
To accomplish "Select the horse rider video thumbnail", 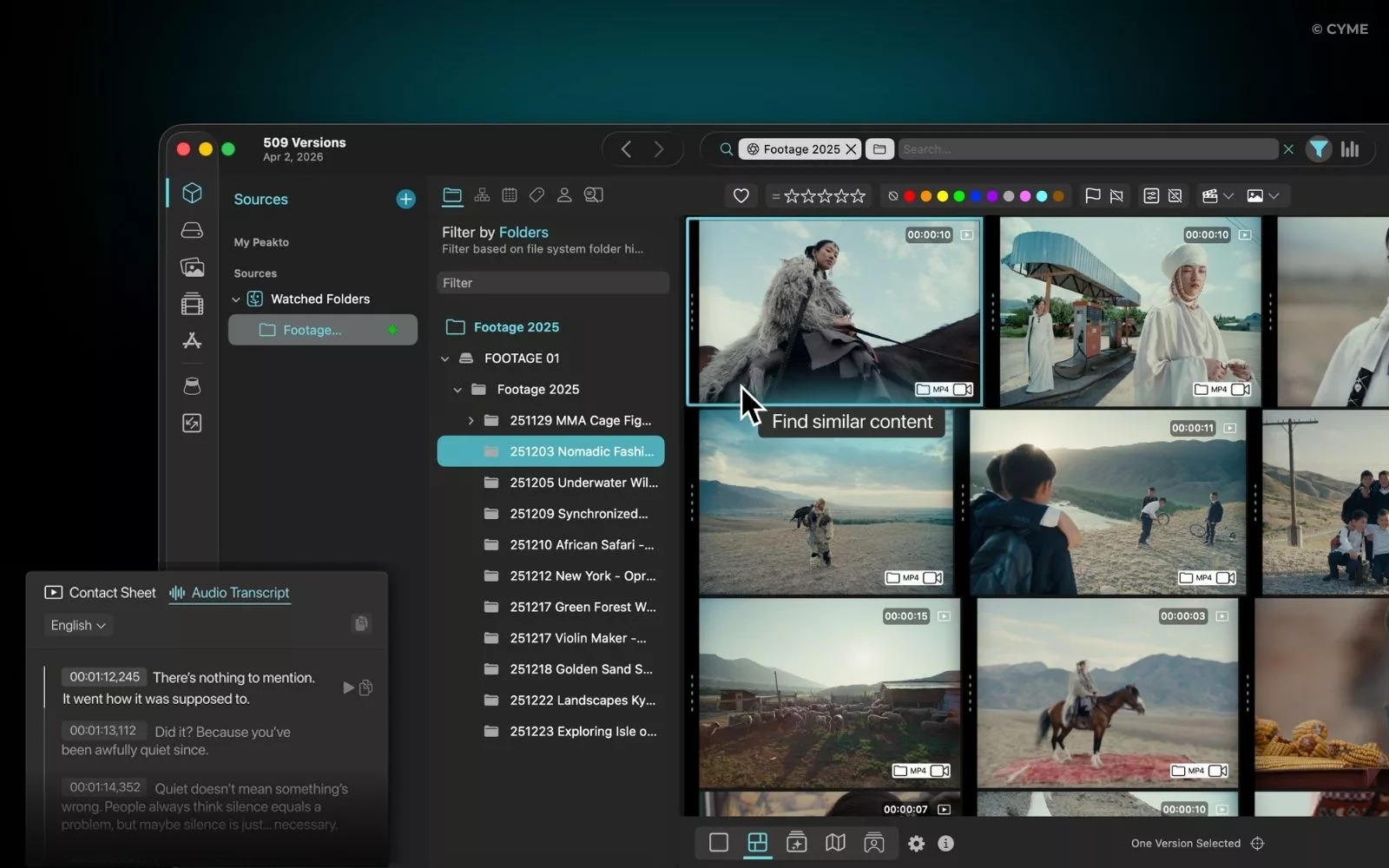I will click(1107, 694).
